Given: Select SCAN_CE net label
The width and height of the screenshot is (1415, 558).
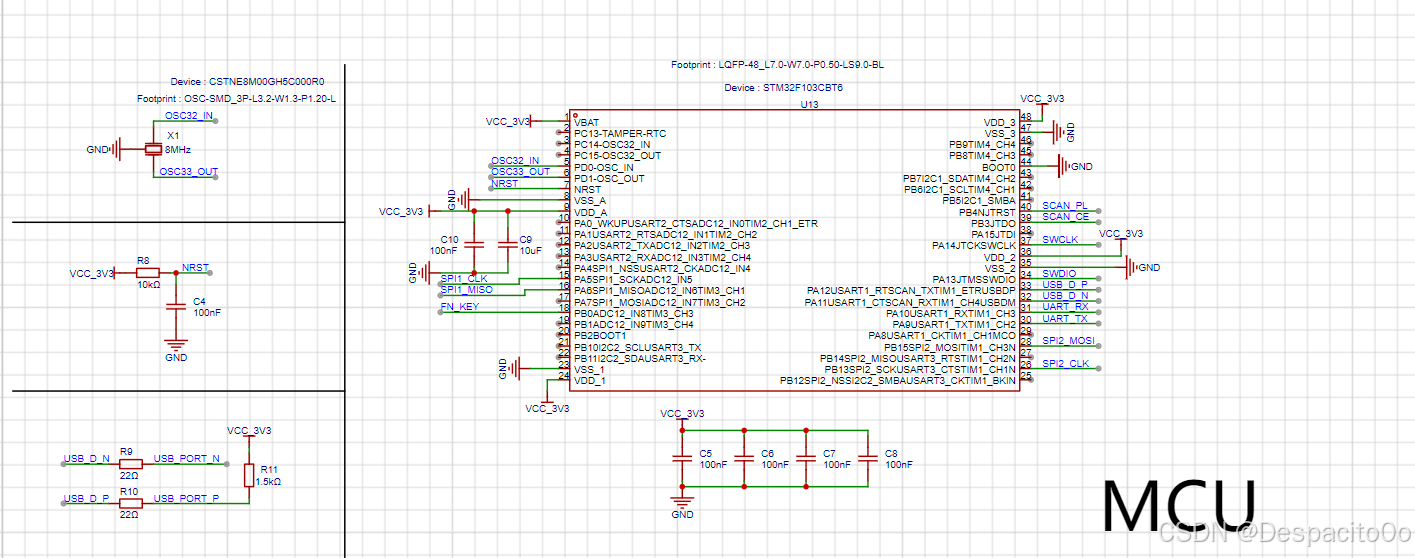Looking at the screenshot, I should coord(1065,217).
